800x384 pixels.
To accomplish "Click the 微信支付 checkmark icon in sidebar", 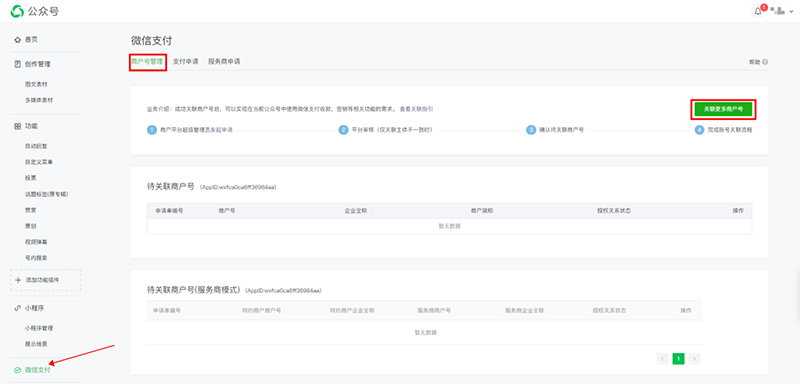I will pyautogui.click(x=18, y=370).
